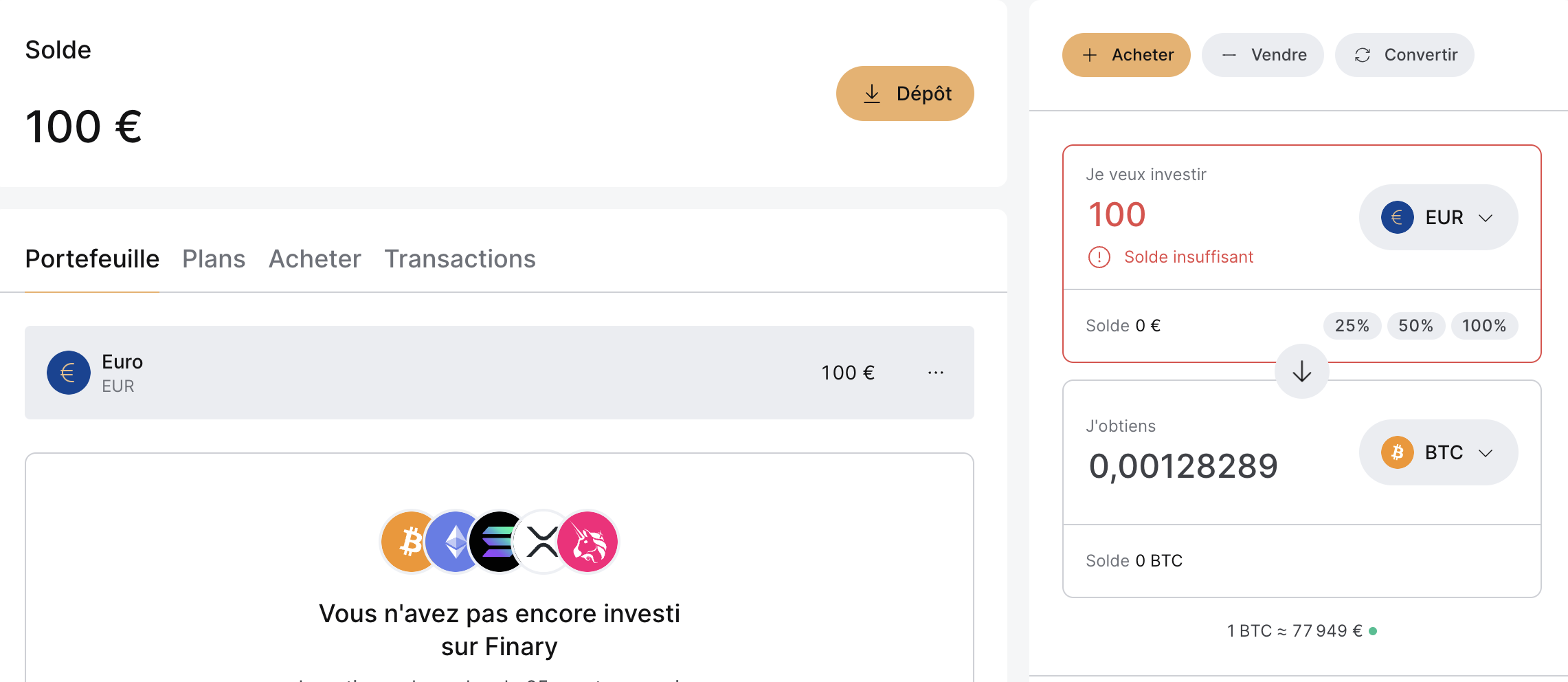Click the Uniswap unicorn logo
This screenshot has width=1568, height=682.
pos(588,542)
